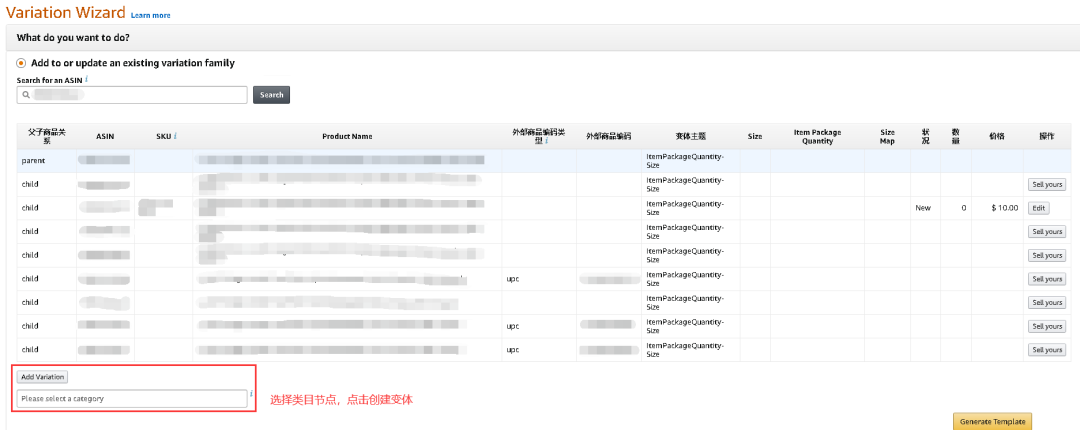Click the Search button
Screen dimensions: 1080x430
pos(271,95)
